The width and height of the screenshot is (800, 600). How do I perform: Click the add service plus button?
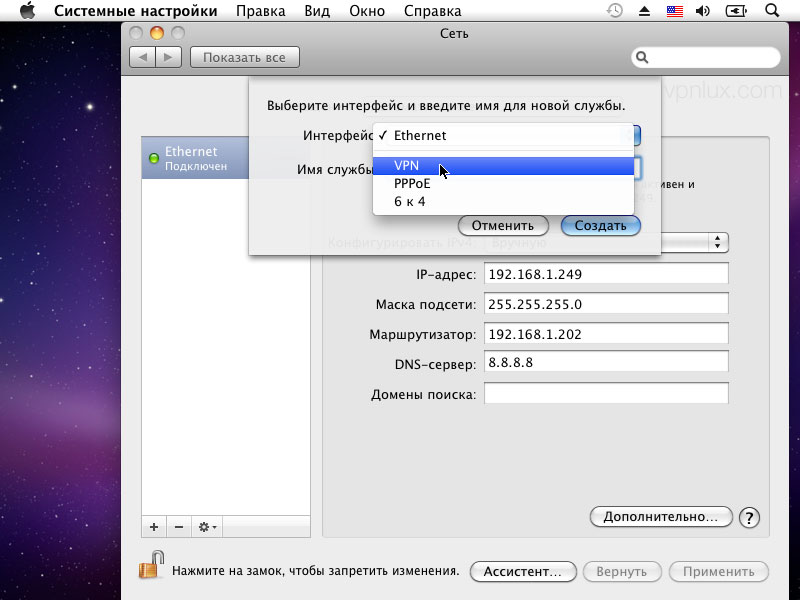(x=154, y=526)
